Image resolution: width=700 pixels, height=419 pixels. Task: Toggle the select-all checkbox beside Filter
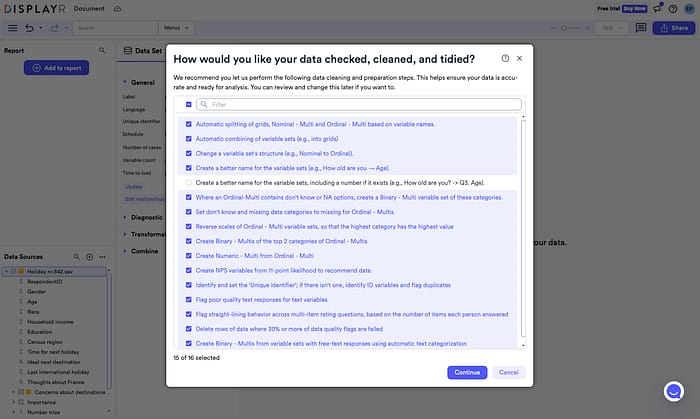pos(188,104)
